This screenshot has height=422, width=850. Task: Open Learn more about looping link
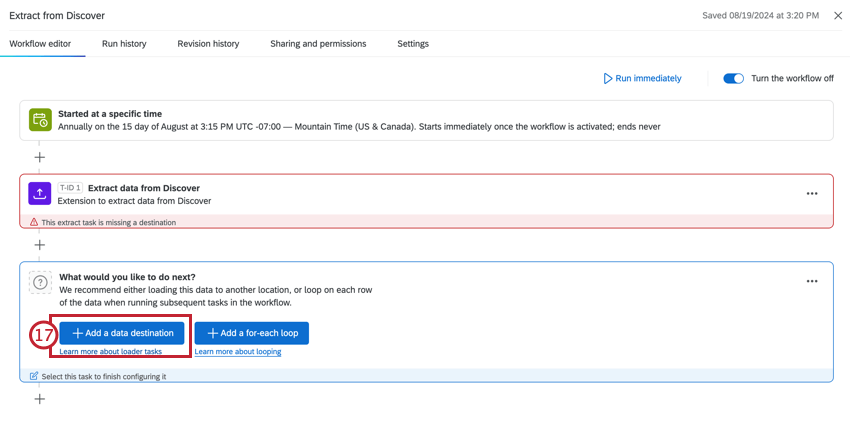[x=238, y=352]
